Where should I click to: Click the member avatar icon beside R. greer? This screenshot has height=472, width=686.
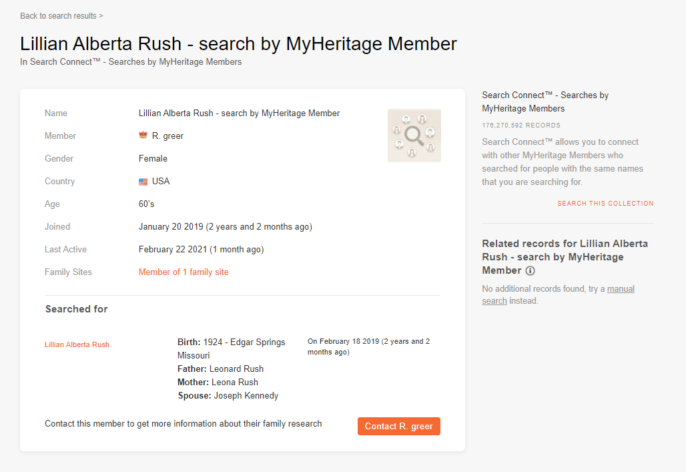[143, 136]
